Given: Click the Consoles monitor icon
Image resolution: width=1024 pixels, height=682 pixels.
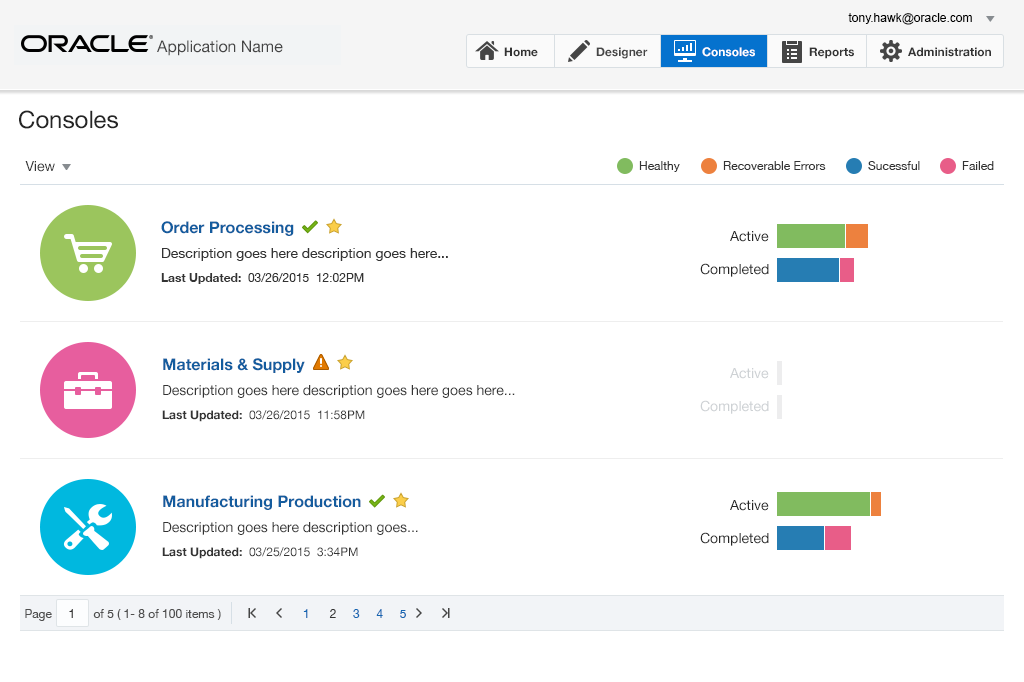Looking at the screenshot, I should pos(684,51).
